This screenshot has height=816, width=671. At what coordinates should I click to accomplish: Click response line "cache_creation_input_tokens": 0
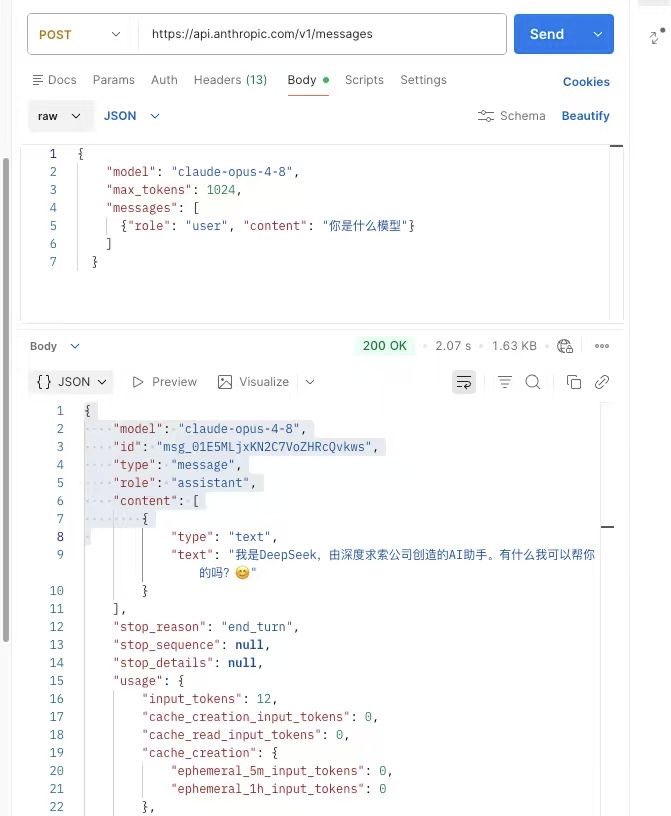click(260, 717)
